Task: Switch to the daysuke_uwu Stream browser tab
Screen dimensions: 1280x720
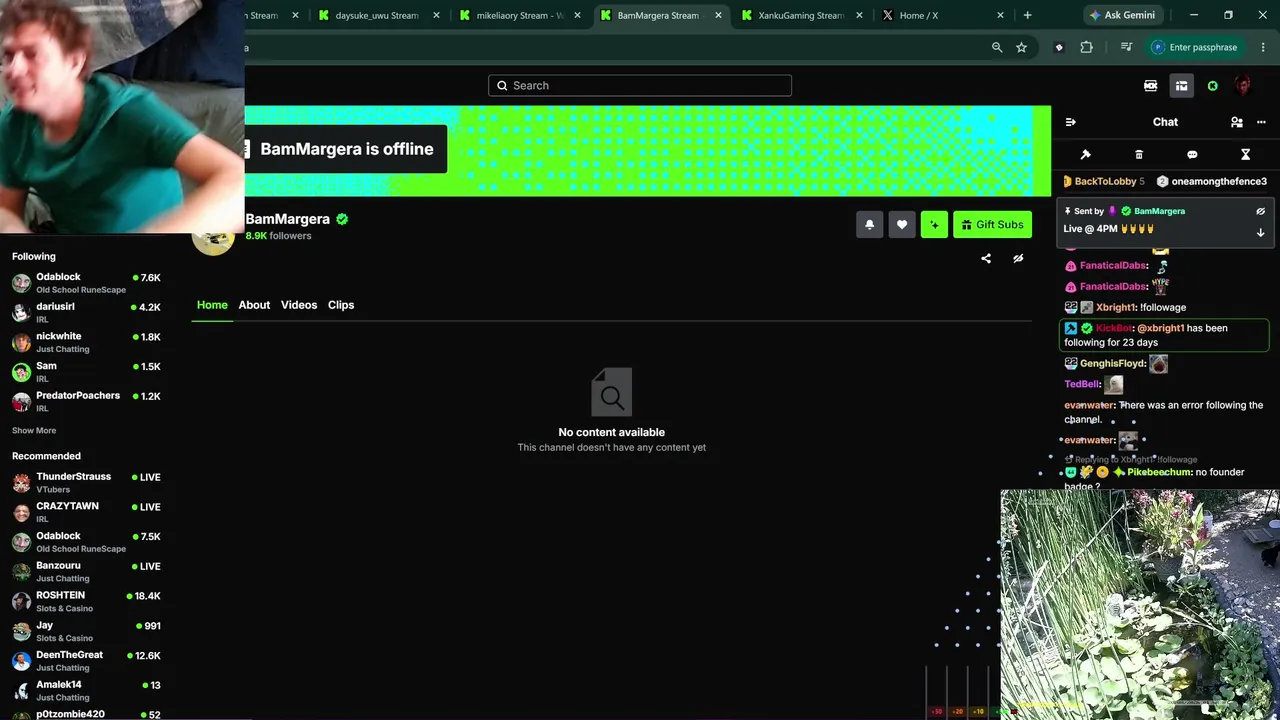Action: tap(378, 15)
